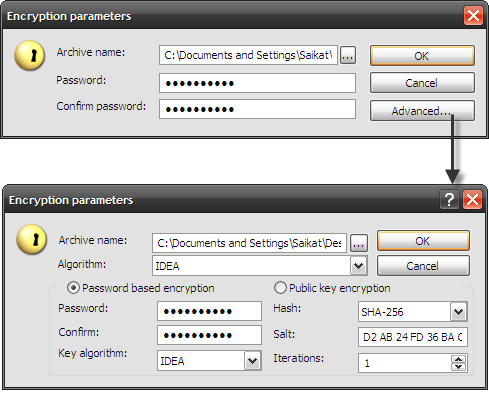Close the upper Encryption parameters dialog
Viewport: 489px width, 394px height.
pyautogui.click(x=473, y=16)
